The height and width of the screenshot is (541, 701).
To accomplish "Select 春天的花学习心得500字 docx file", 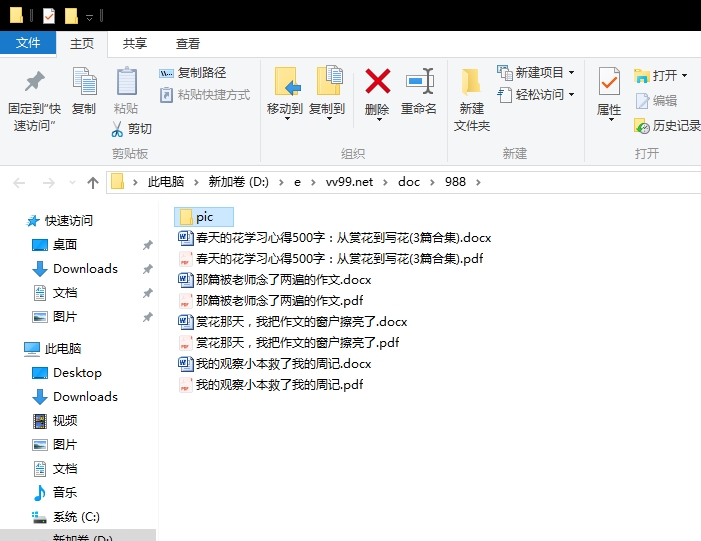I will [334, 237].
